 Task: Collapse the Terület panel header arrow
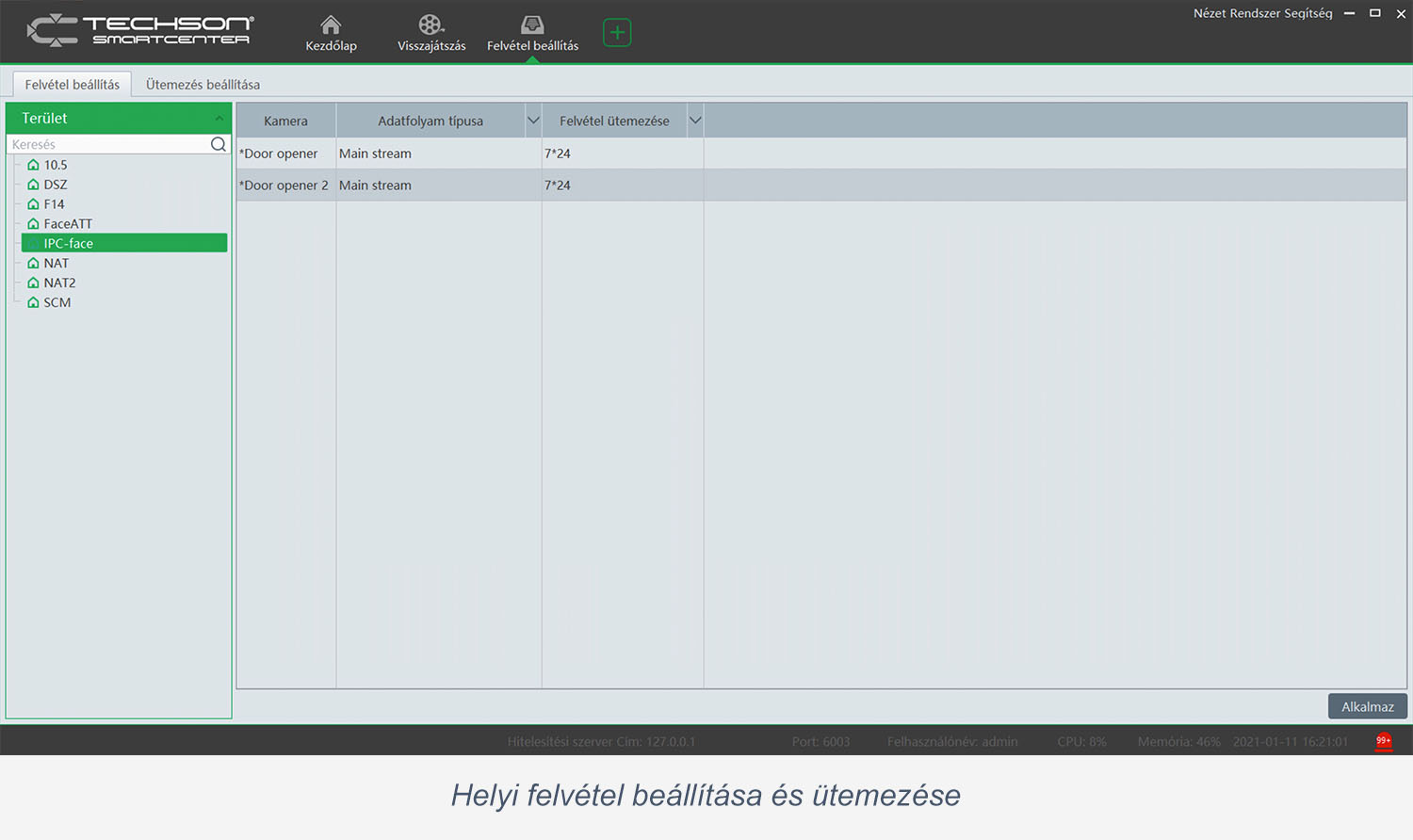(219, 119)
